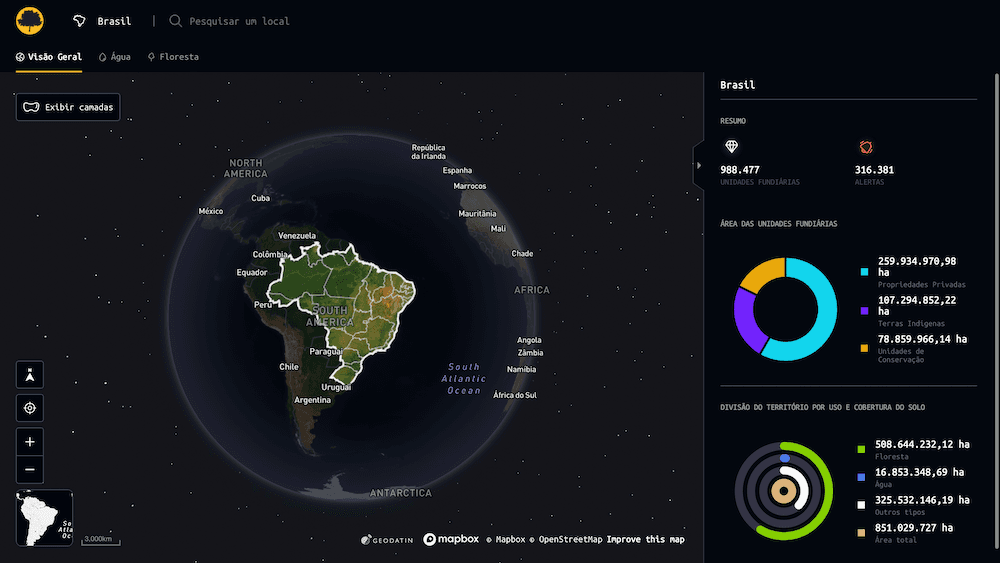Image resolution: width=1000 pixels, height=563 pixels.
Task: Click the red alerts icon
Action: [x=865, y=147]
